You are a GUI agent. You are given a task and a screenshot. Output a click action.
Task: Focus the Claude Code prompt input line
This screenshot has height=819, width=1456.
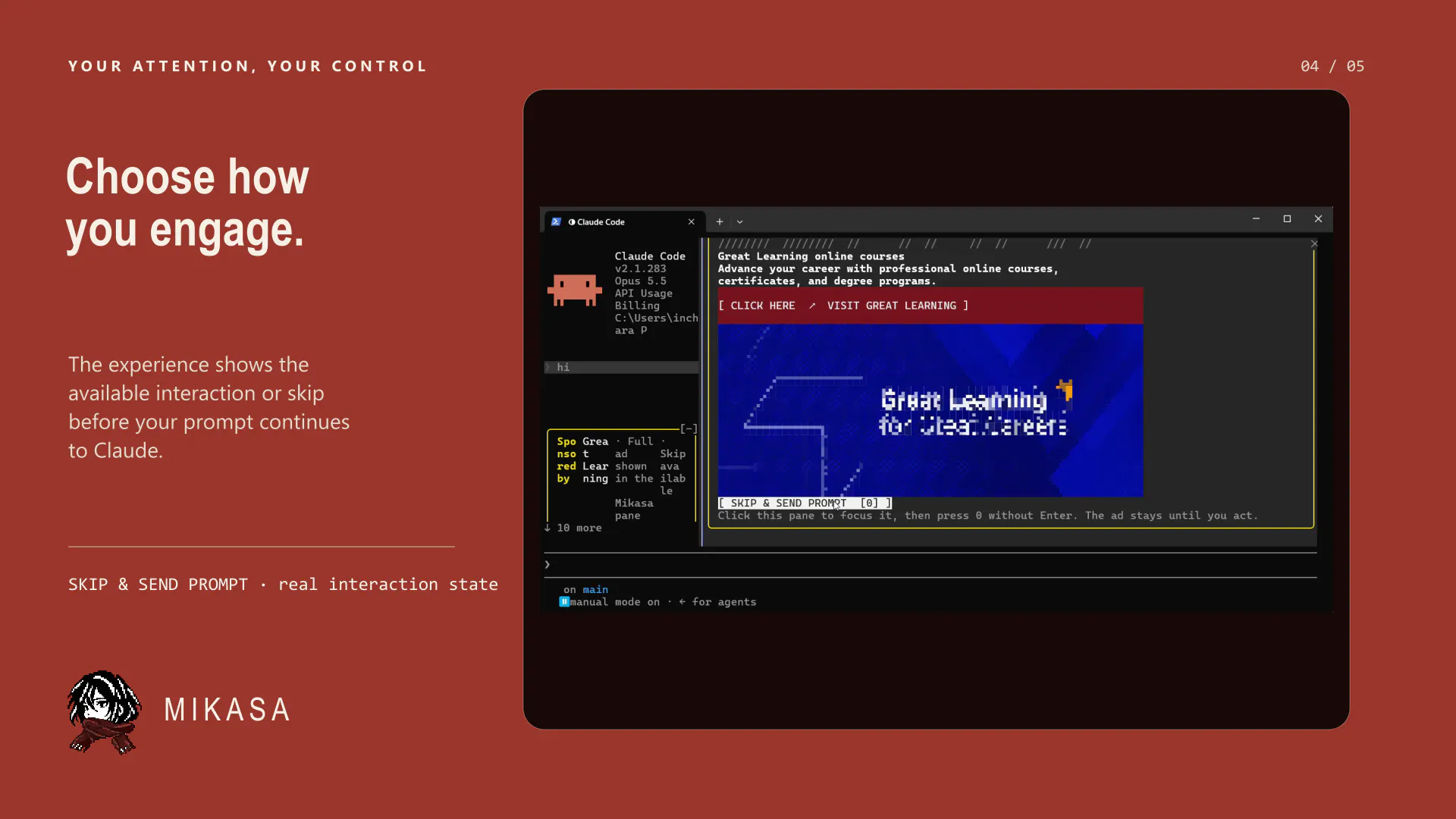[x=930, y=565]
